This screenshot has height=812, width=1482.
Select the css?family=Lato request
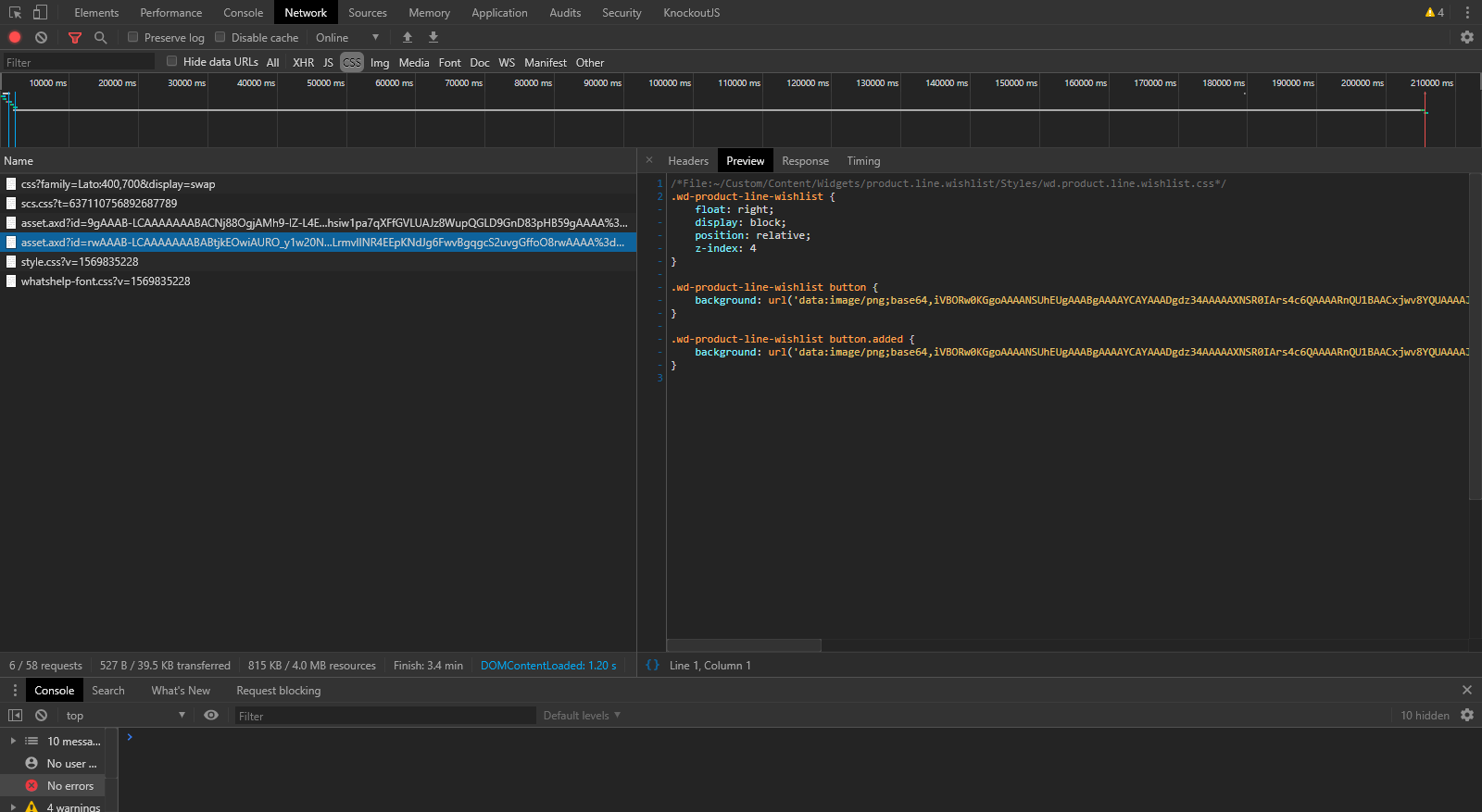click(318, 184)
